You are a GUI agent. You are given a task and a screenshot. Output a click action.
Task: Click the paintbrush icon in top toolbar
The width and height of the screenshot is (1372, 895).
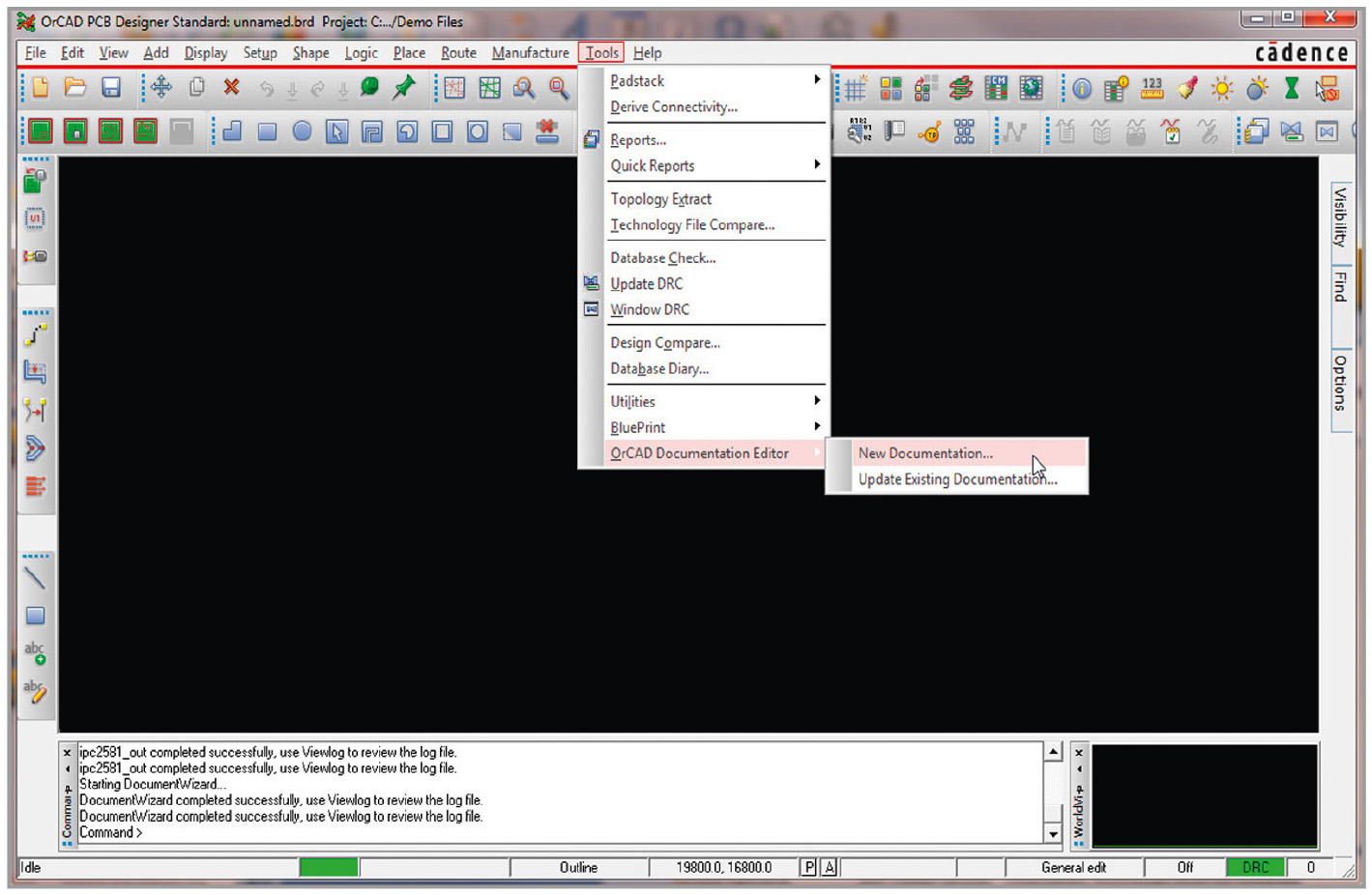tap(1187, 89)
